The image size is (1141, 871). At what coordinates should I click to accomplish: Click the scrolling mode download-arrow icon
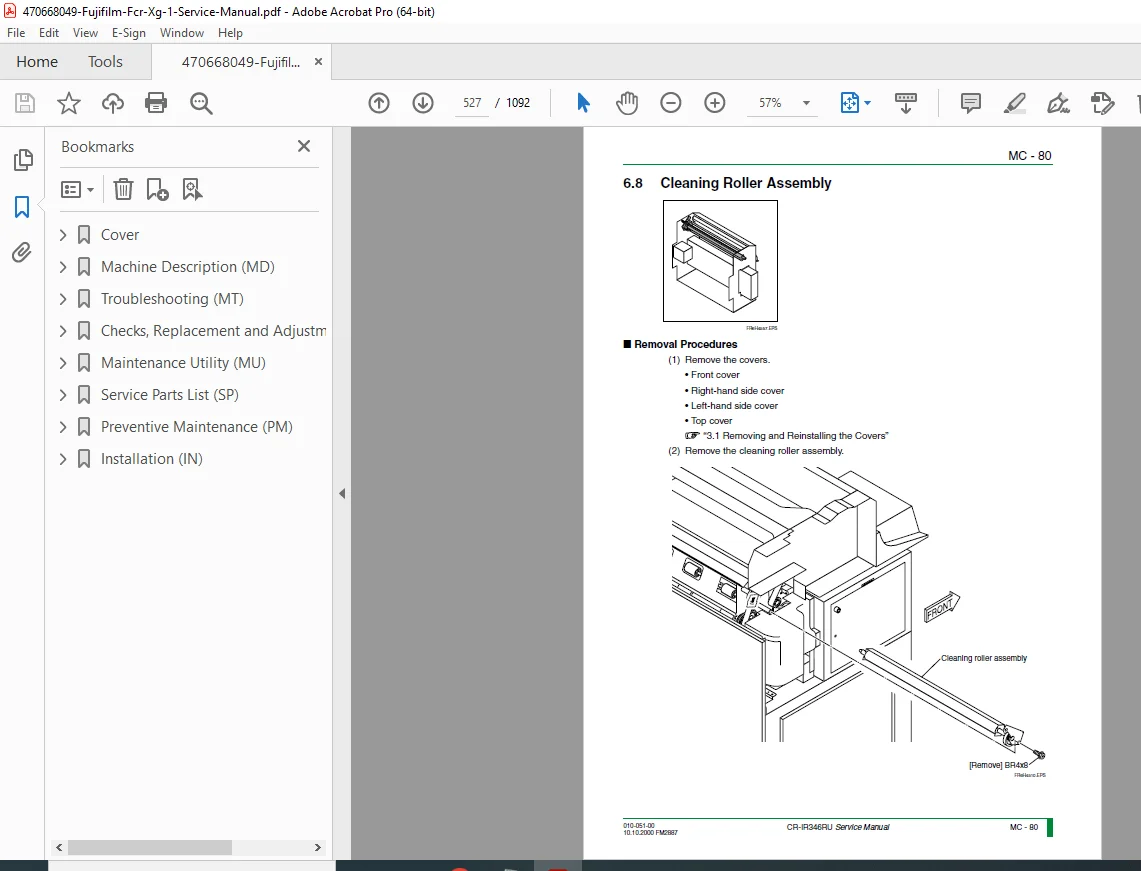point(905,103)
